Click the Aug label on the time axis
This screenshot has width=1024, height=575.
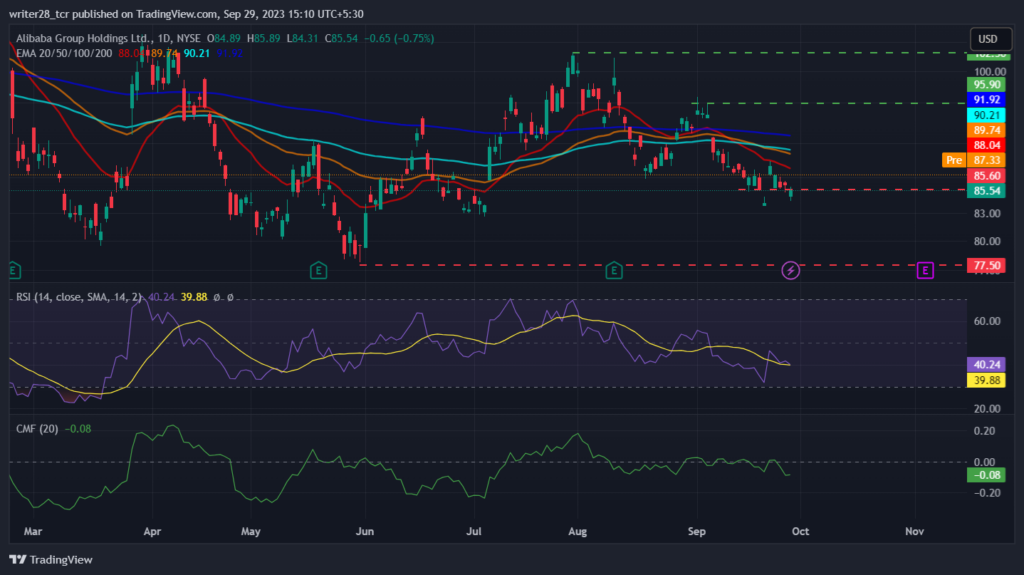click(x=577, y=531)
